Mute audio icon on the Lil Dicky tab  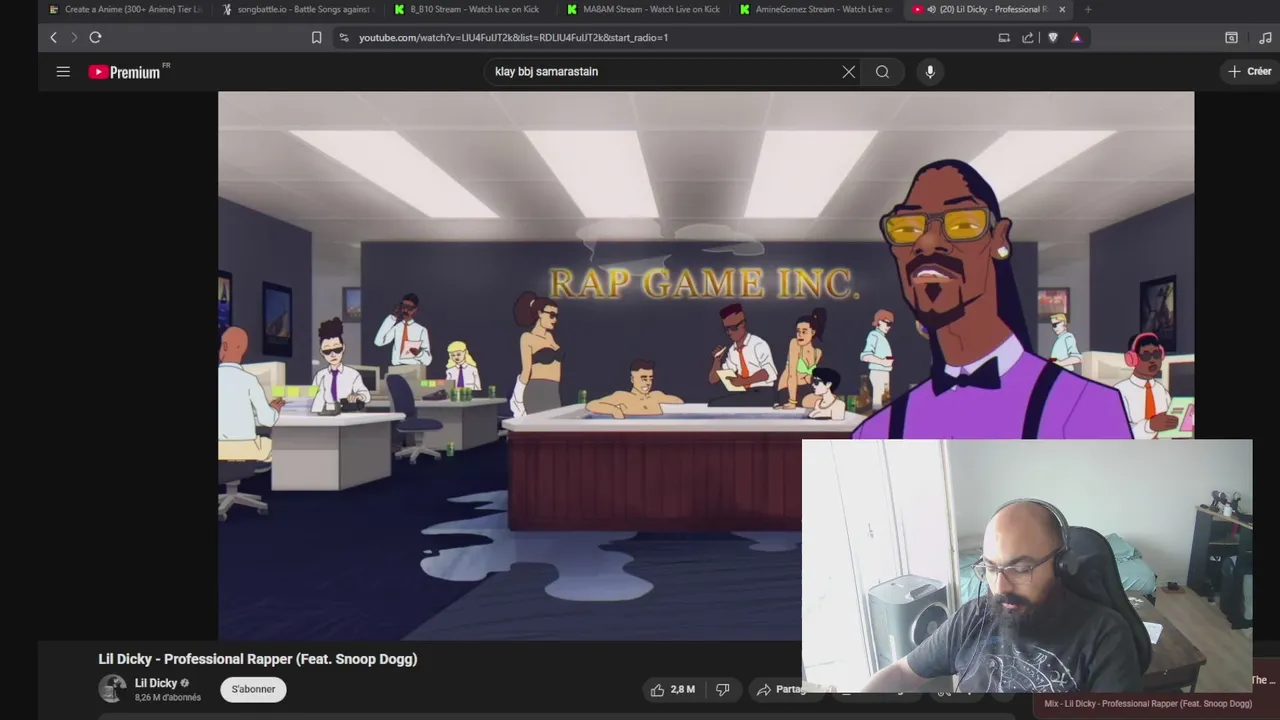click(x=931, y=9)
